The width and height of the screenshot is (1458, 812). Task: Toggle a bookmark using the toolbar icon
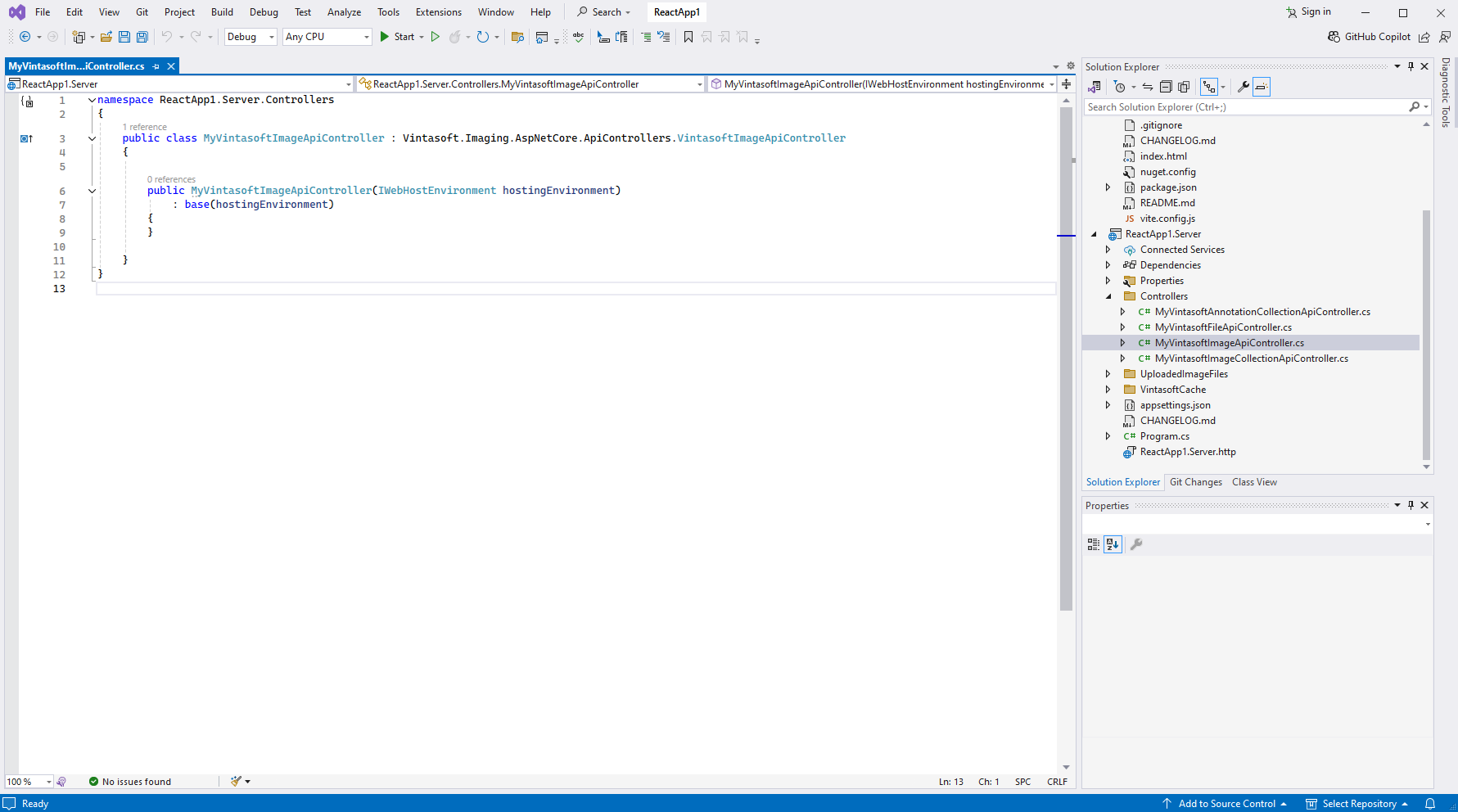pos(688,37)
